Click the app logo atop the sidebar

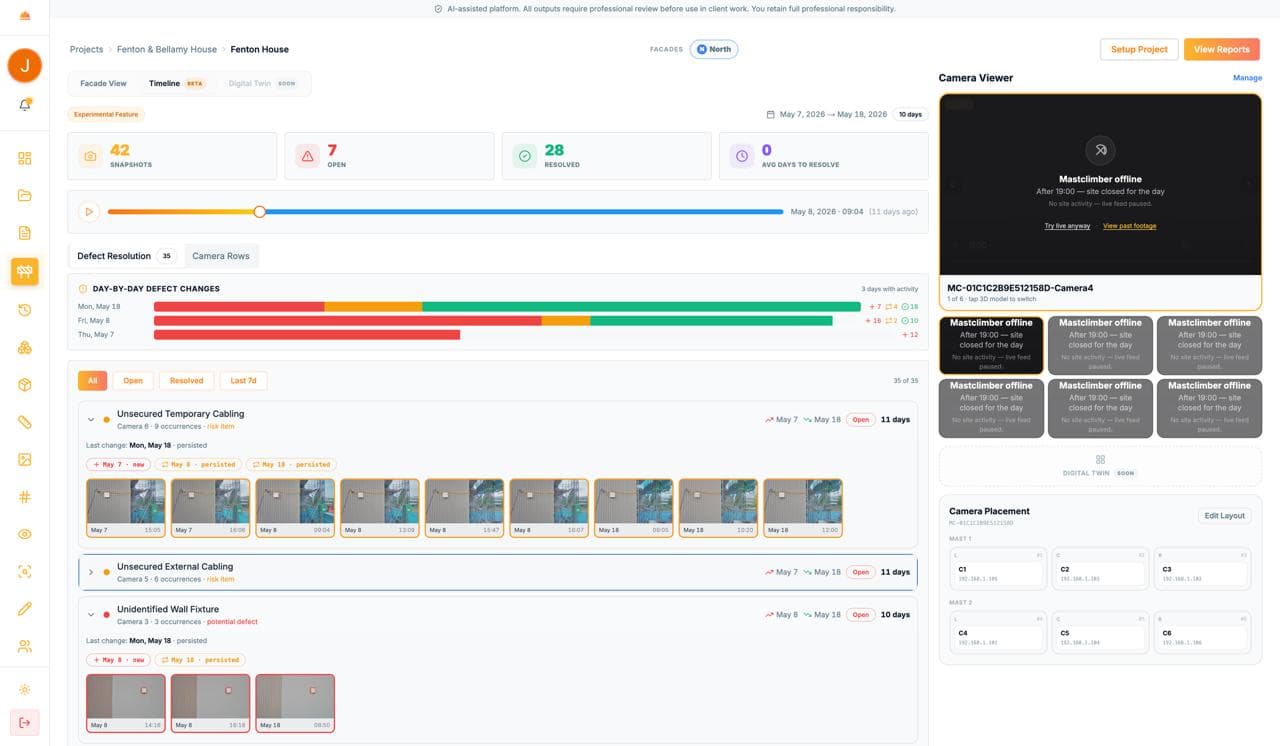25,15
